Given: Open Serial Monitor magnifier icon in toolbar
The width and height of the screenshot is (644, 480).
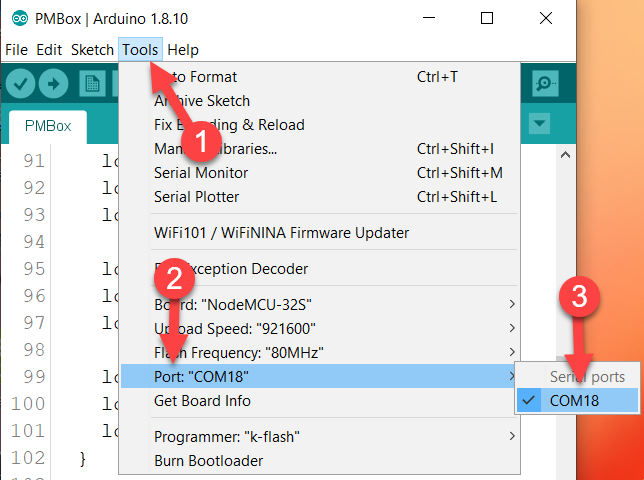Looking at the screenshot, I should (x=545, y=84).
